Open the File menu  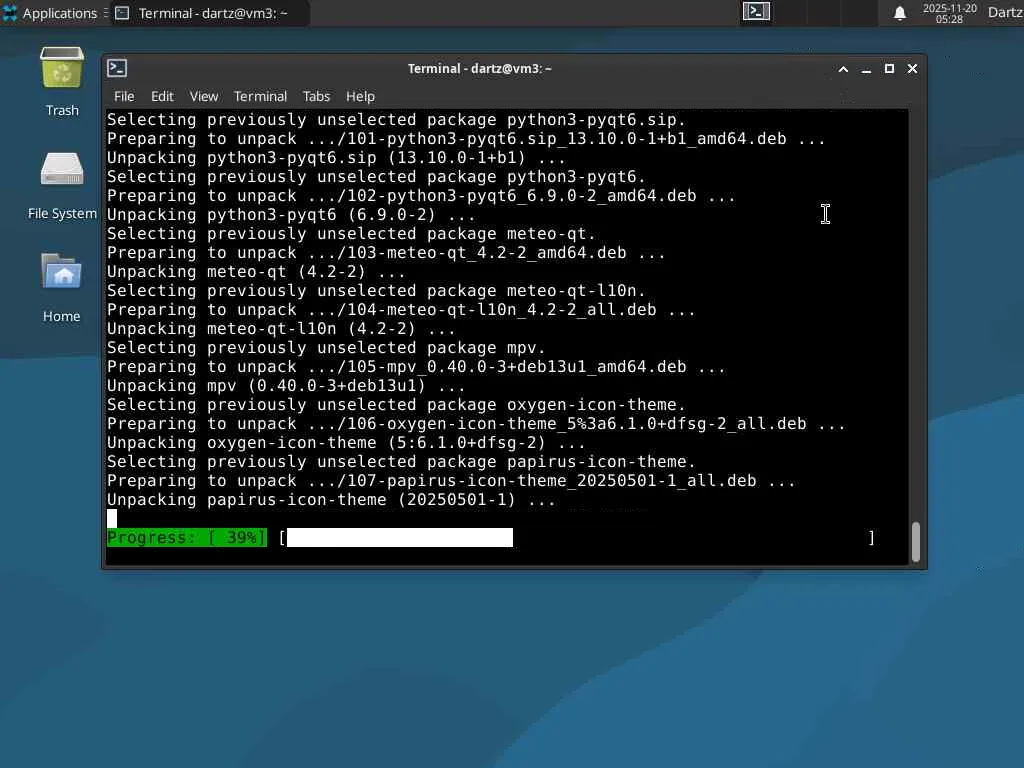pyautogui.click(x=124, y=97)
